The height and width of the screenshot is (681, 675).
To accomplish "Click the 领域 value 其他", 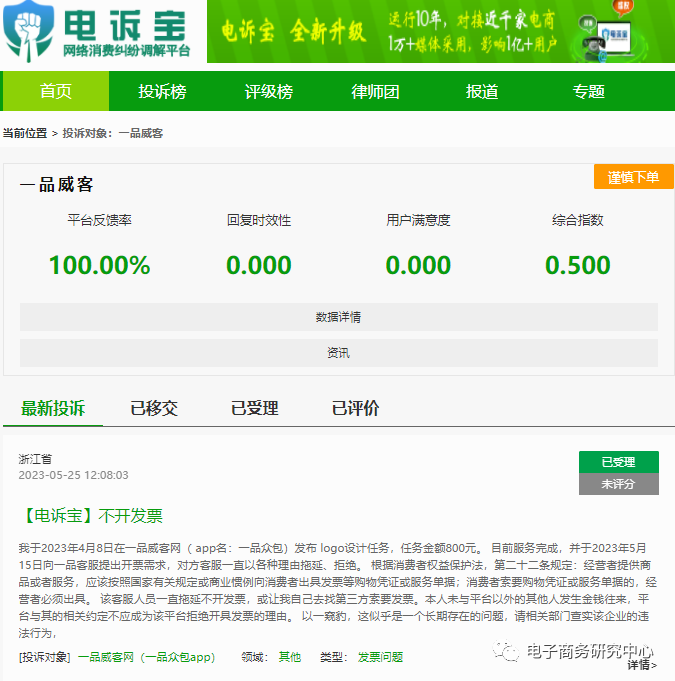I will (290, 657).
